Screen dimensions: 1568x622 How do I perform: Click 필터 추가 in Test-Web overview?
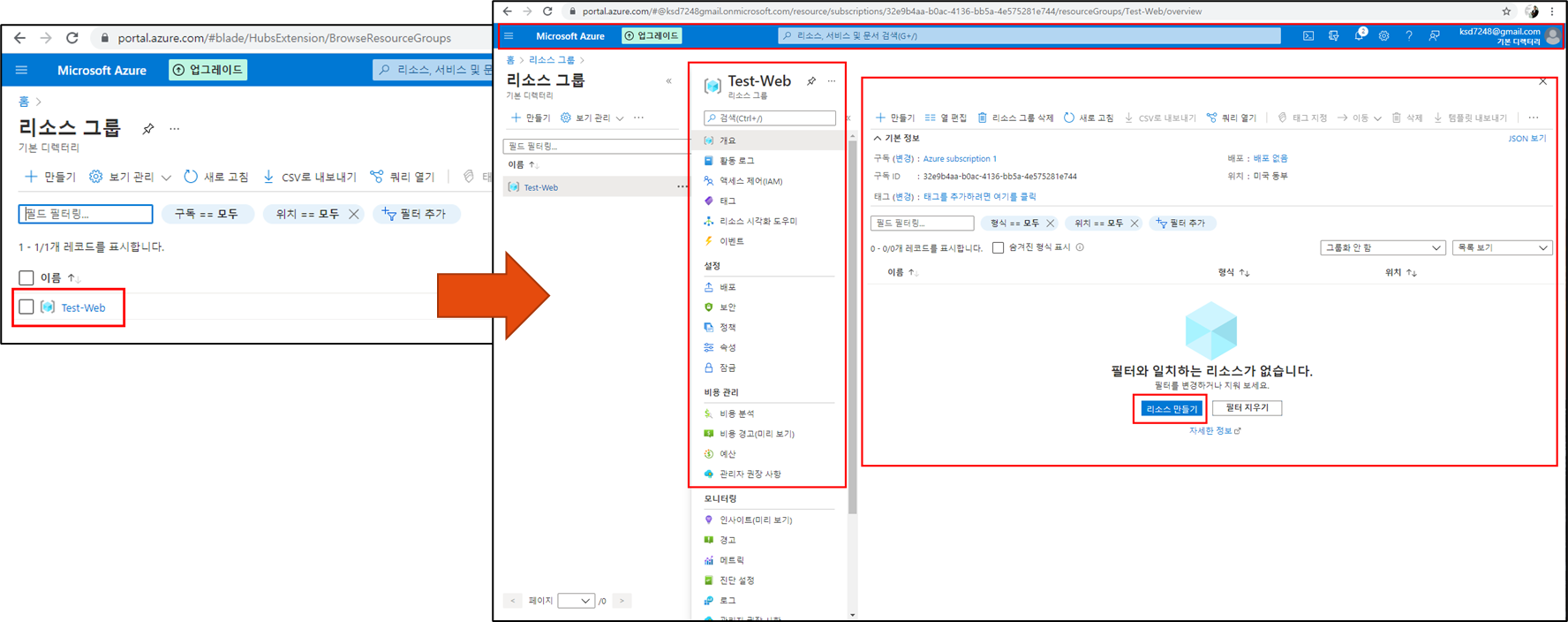(x=1180, y=224)
